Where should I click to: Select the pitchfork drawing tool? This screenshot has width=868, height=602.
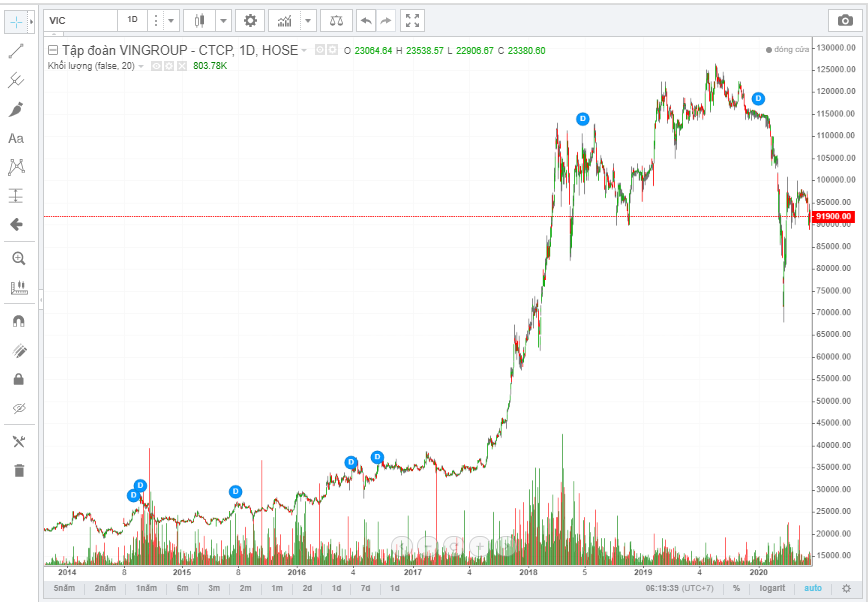click(x=17, y=80)
